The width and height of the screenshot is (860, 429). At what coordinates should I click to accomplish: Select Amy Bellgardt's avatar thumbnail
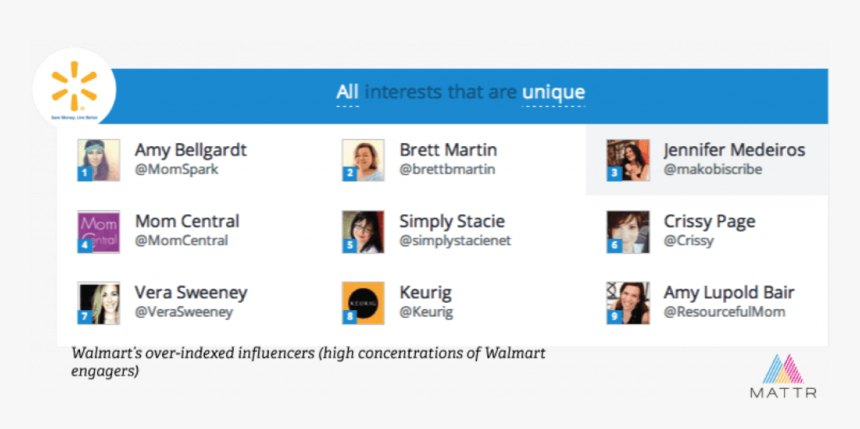tap(99, 160)
